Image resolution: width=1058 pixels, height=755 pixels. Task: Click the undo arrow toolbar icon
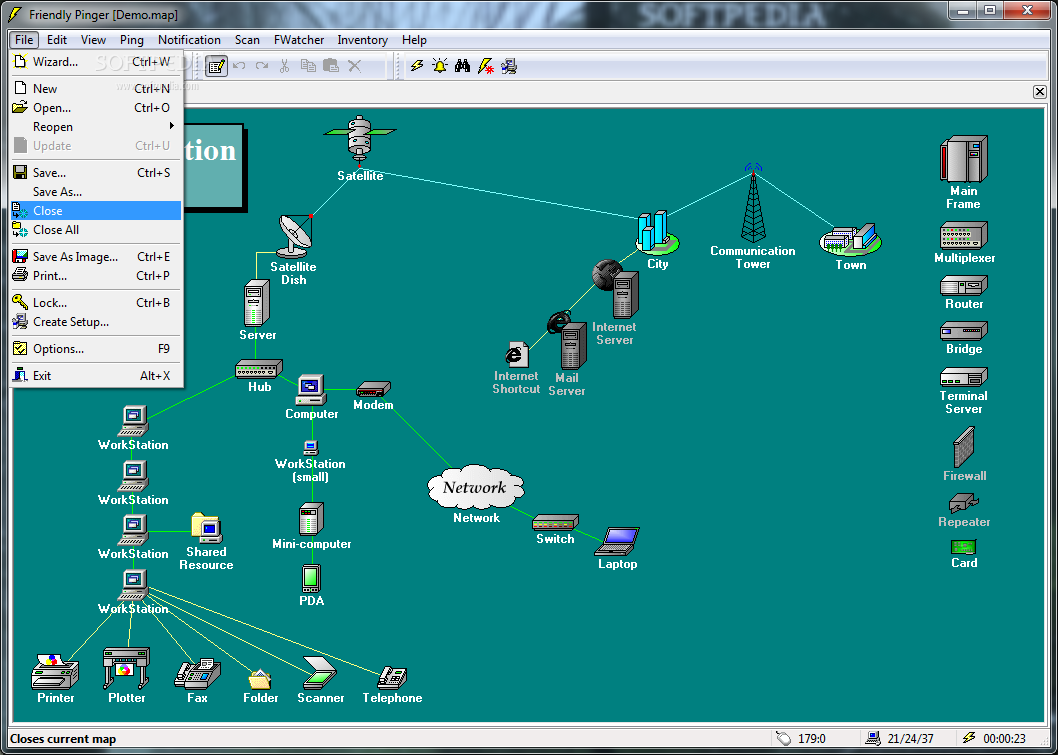click(238, 65)
